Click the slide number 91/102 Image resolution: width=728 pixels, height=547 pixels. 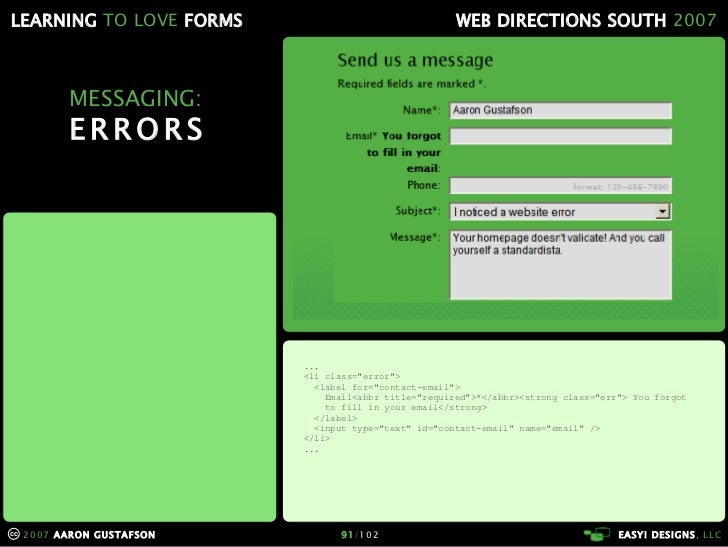point(360,534)
